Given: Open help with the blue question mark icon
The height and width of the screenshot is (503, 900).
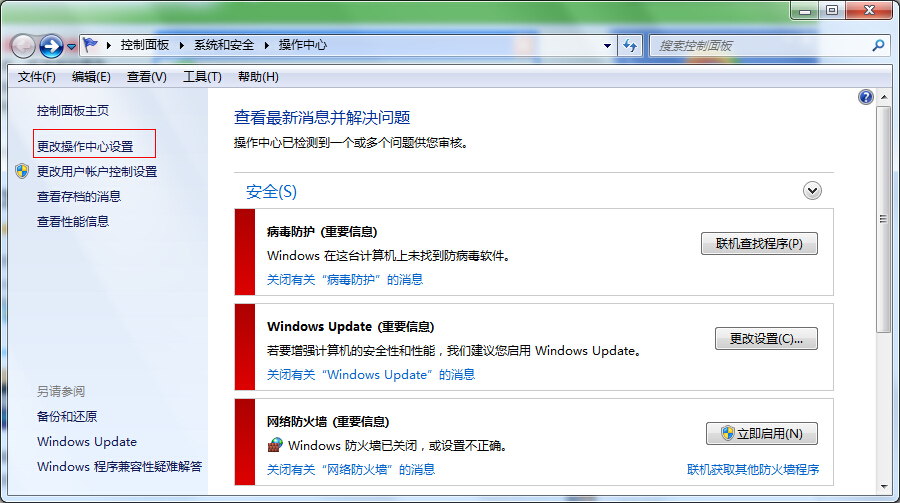Looking at the screenshot, I should tap(866, 97).
